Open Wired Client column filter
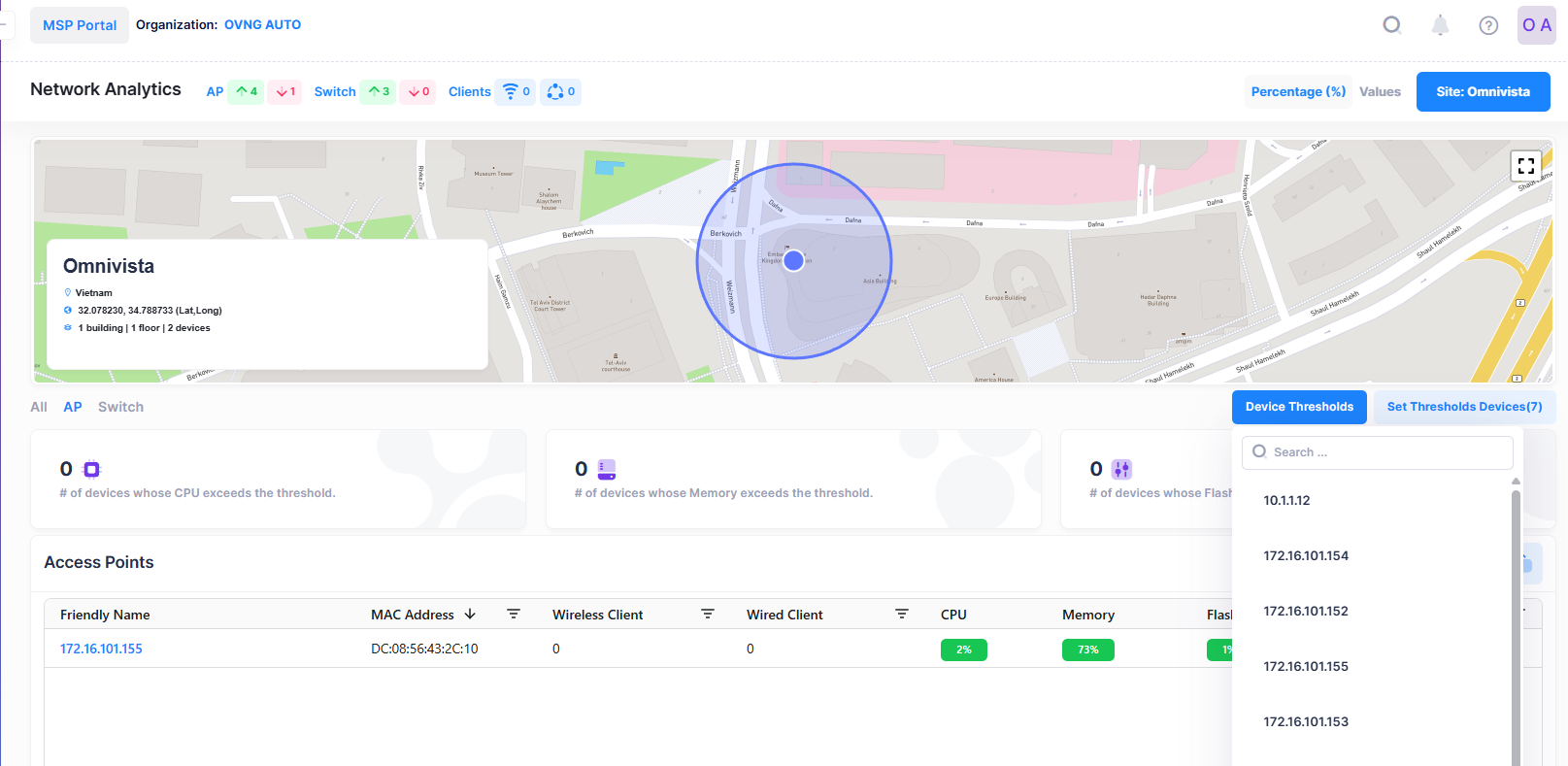The height and width of the screenshot is (766, 1568). point(902,615)
